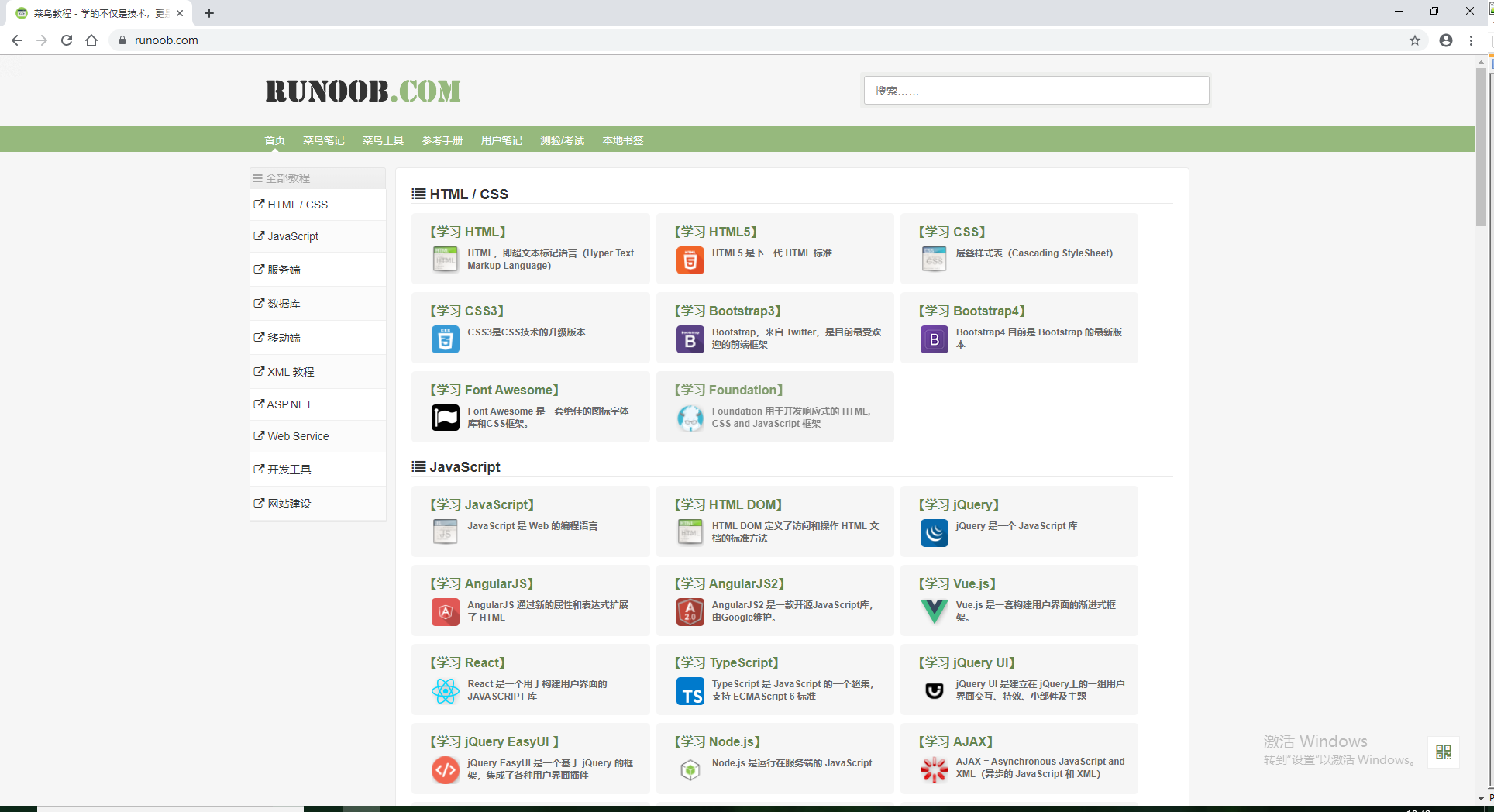Click the Bootstrap4 purple B icon
The width and height of the screenshot is (1494, 812).
pyautogui.click(x=934, y=339)
